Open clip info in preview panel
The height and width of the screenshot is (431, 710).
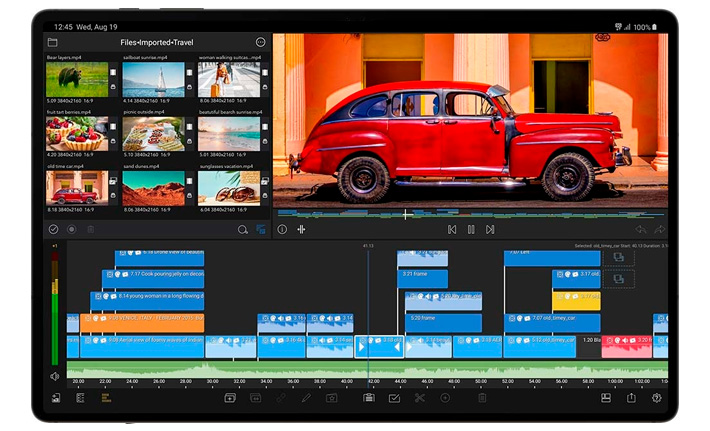coord(282,229)
